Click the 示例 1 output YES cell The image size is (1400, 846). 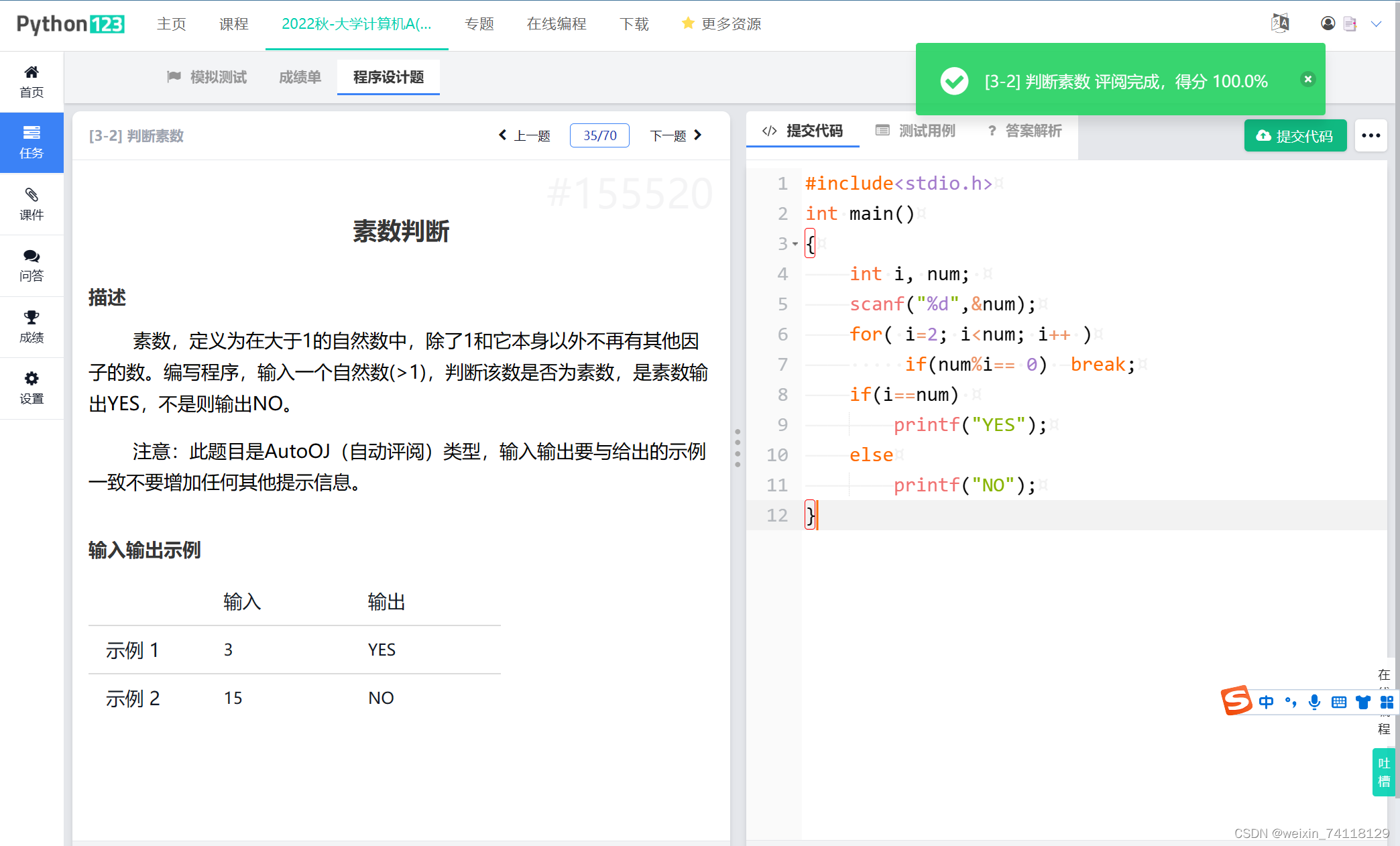382,650
